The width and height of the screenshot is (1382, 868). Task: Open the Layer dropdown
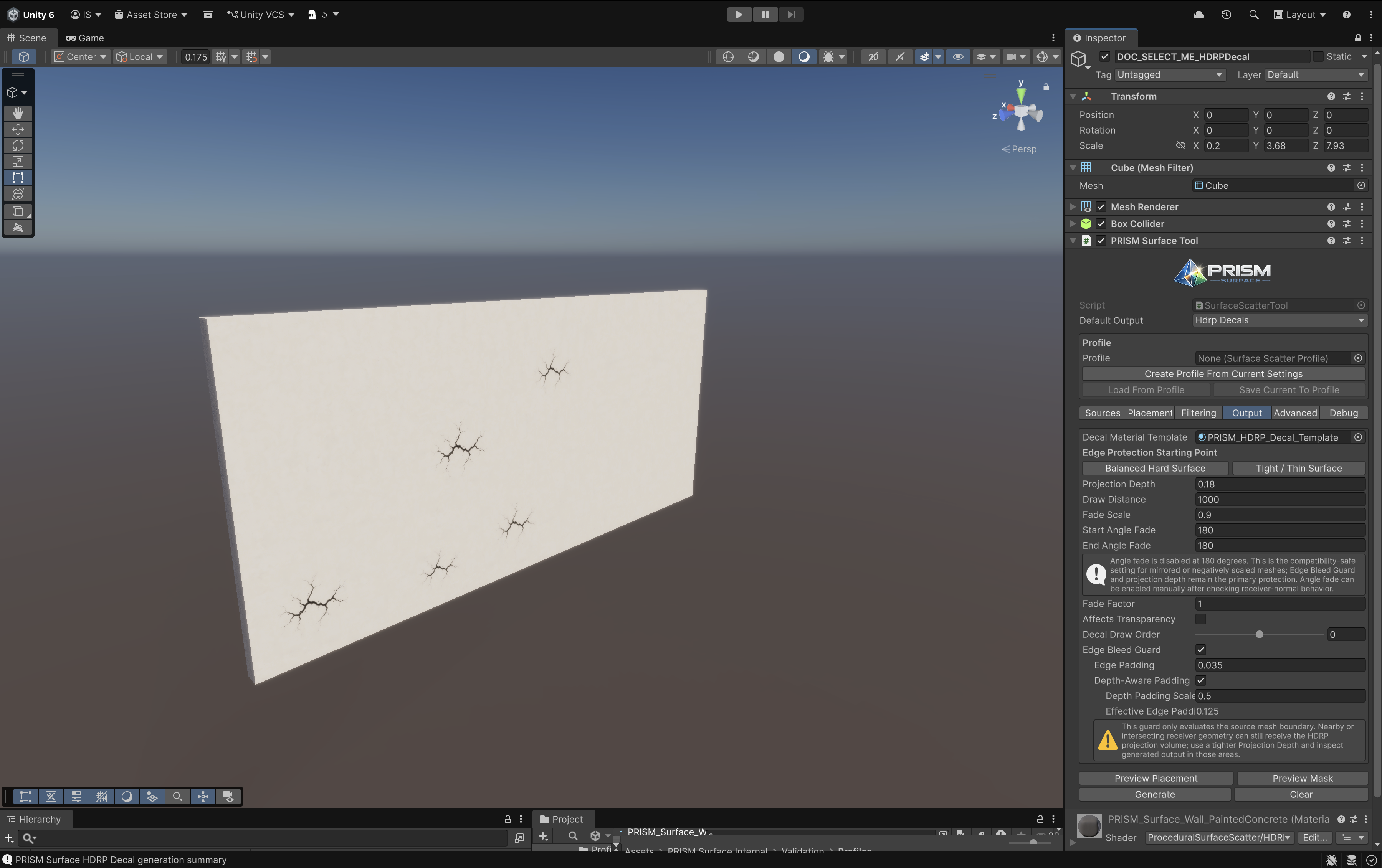[1317, 74]
